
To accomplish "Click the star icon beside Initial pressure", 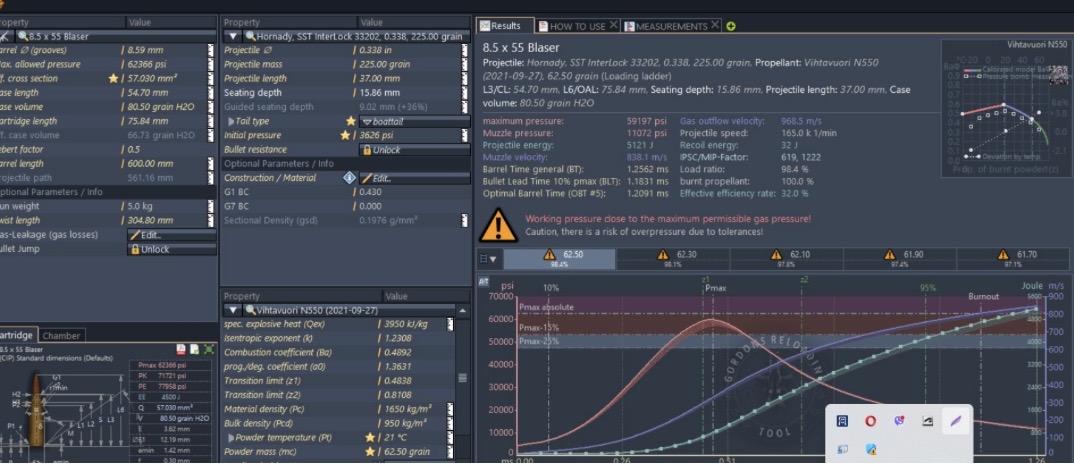I will tap(346, 136).
